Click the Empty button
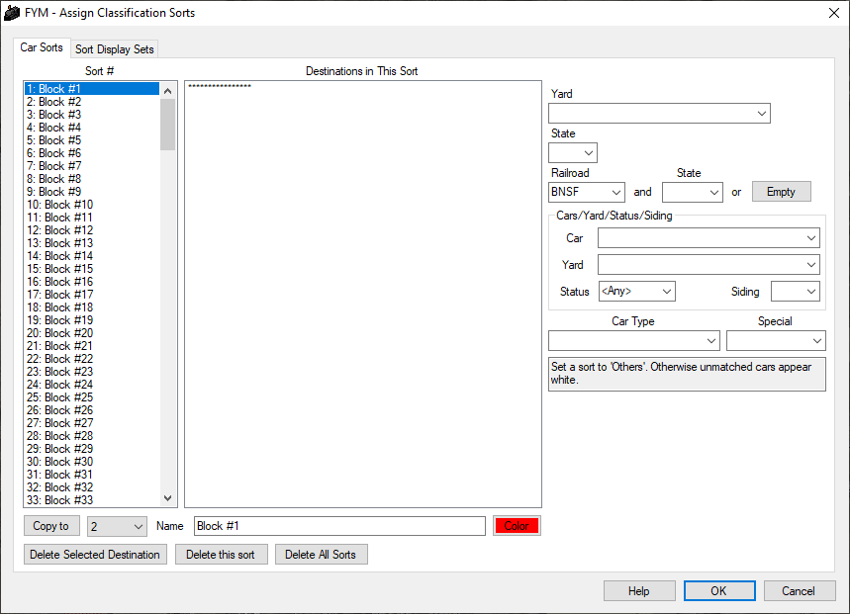This screenshot has height=614, width=850. click(781, 192)
